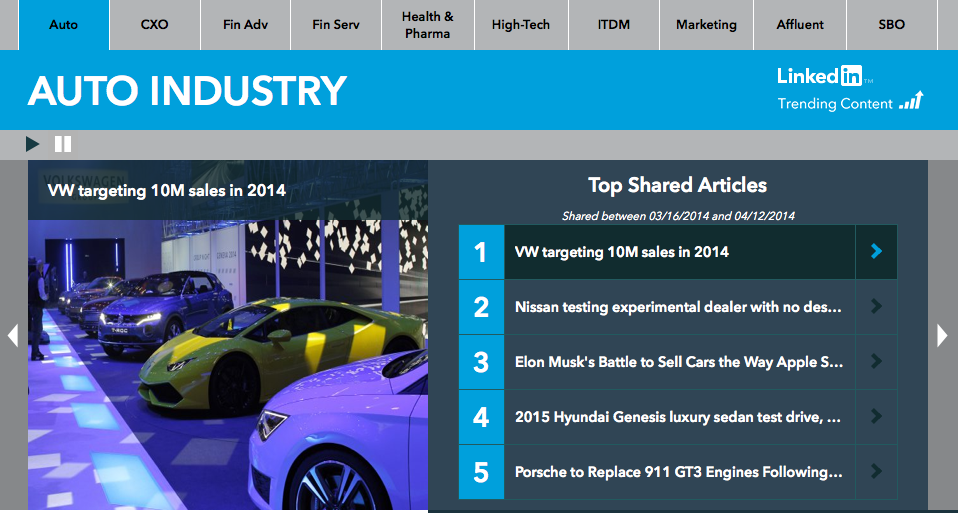Click the Trending Content bar-chart icon

click(912, 101)
